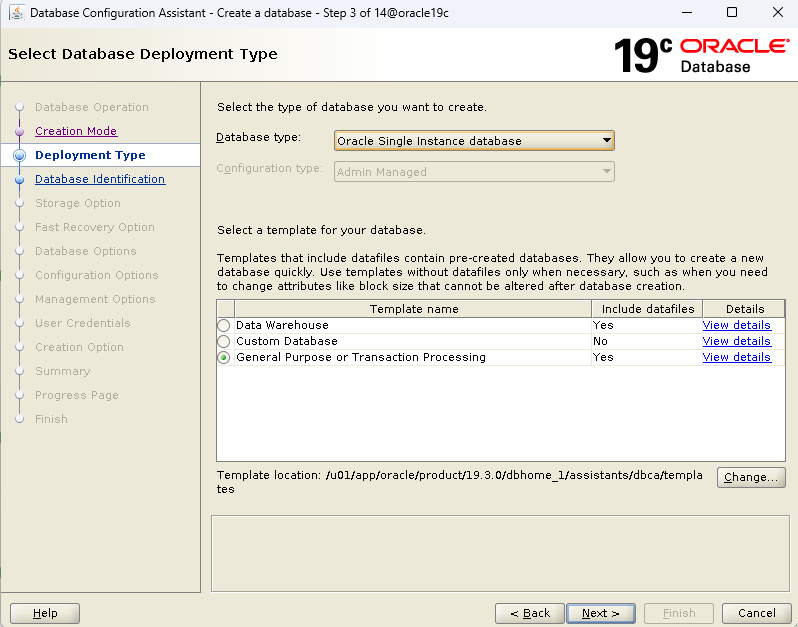Click the Database Identification step bullet icon
The width and height of the screenshot is (798, 627).
pos(19,180)
